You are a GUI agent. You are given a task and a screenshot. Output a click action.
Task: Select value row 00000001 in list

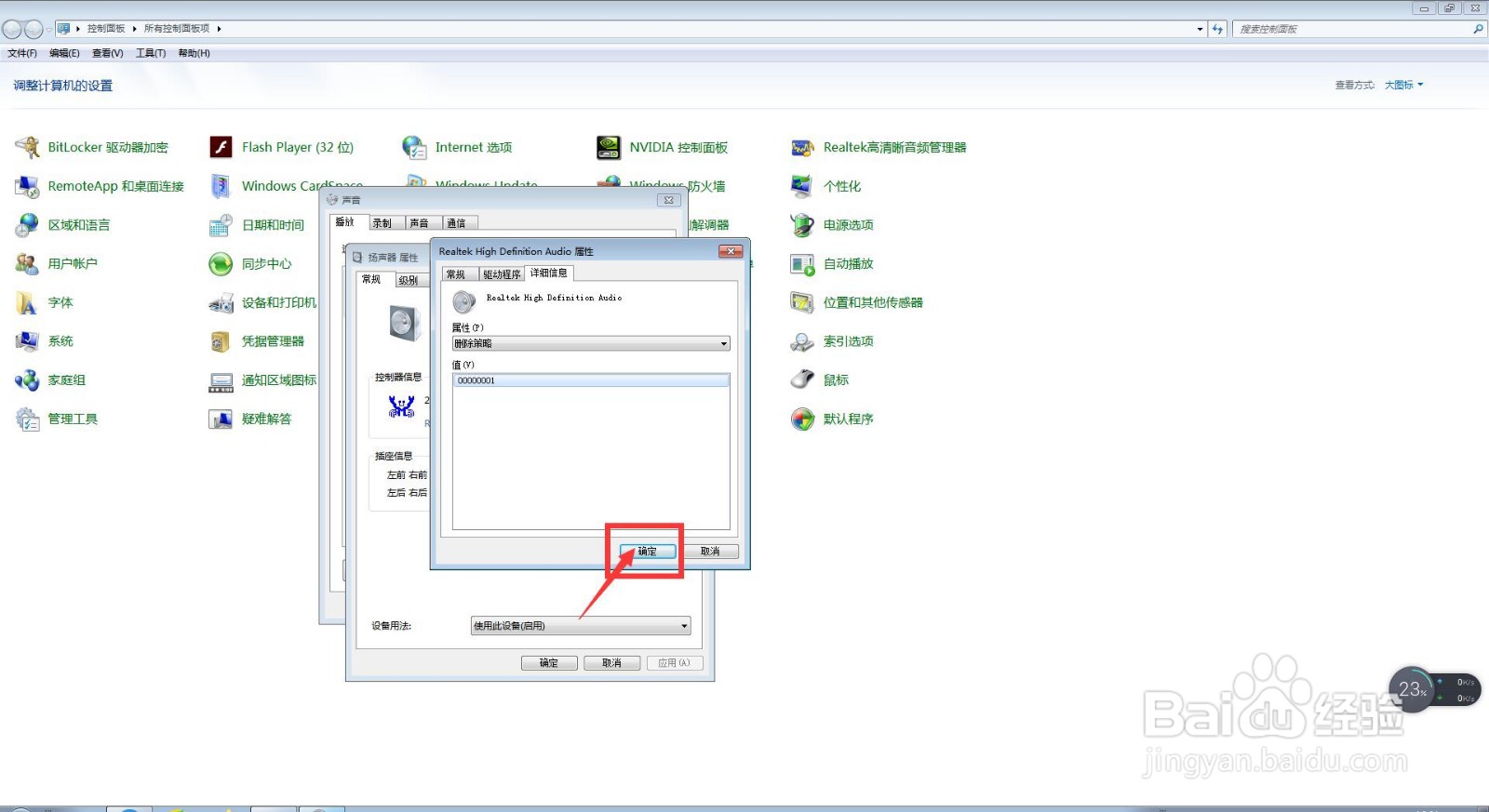click(591, 380)
